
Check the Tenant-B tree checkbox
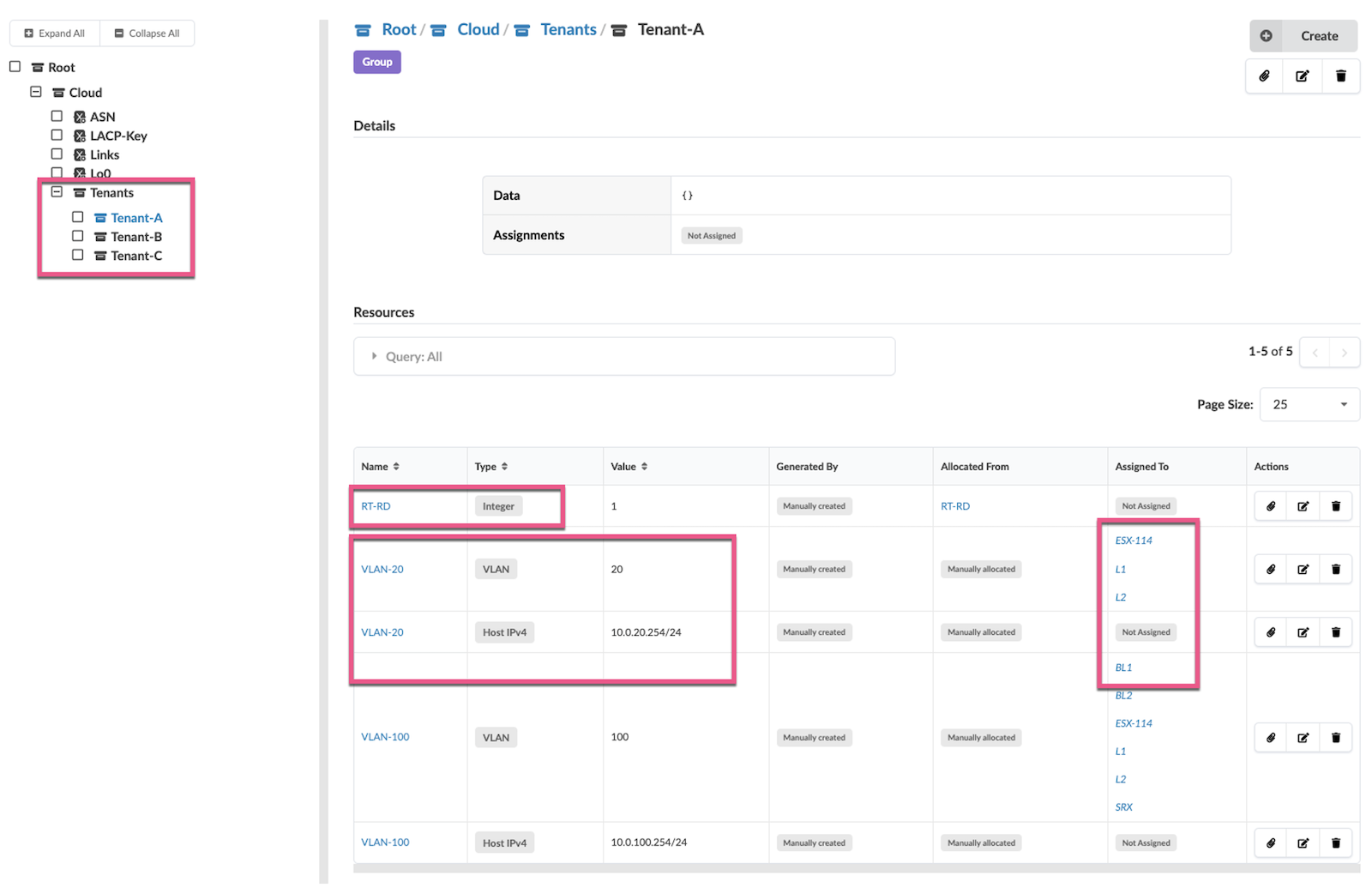[77, 236]
